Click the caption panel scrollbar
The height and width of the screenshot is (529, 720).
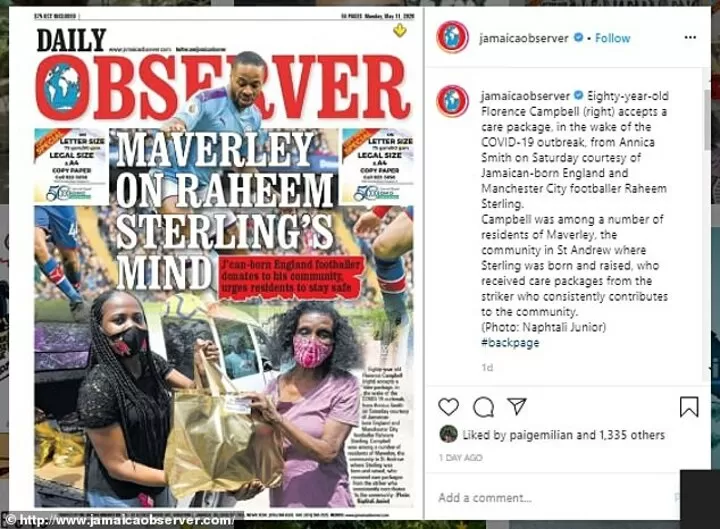pos(707,119)
